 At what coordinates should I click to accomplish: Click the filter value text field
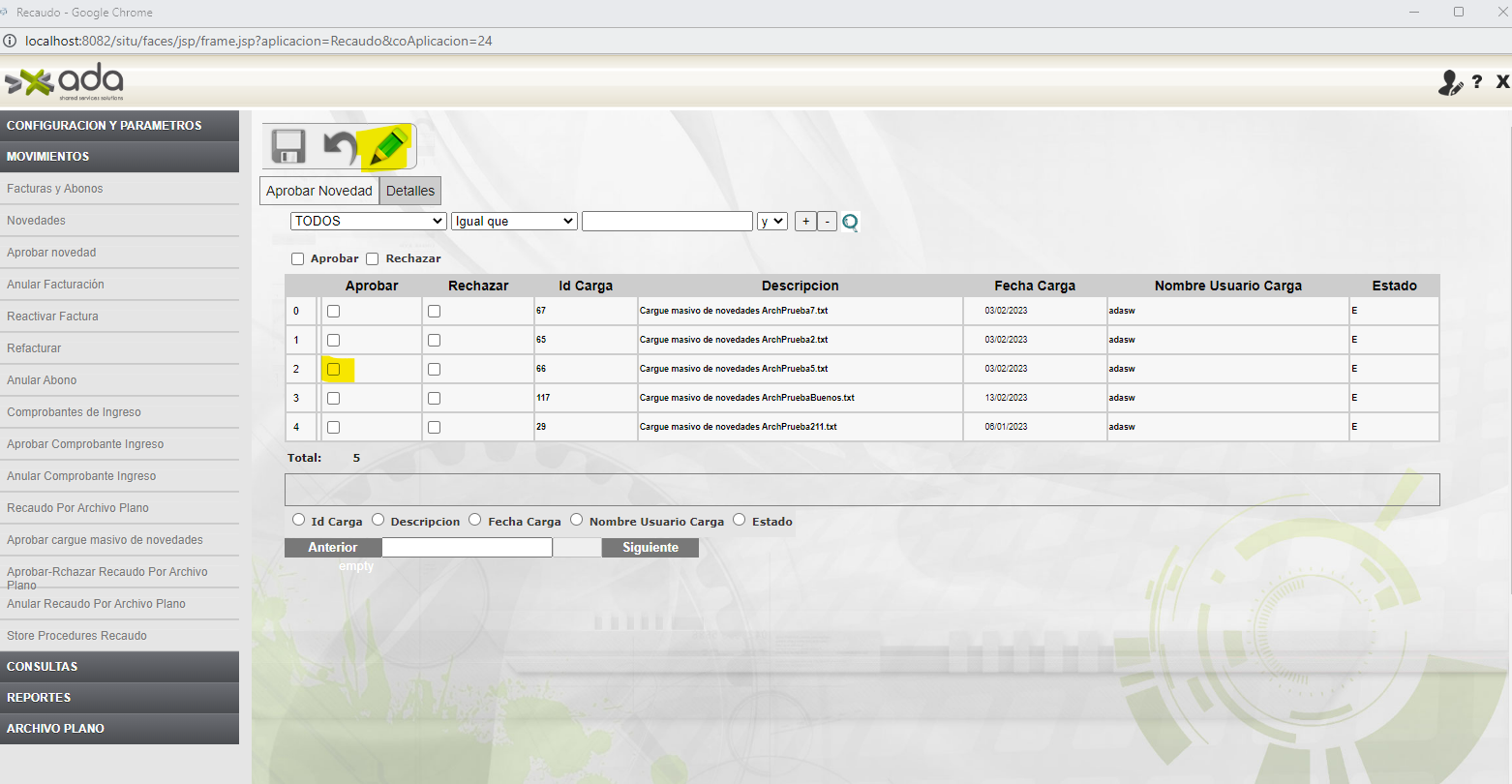(667, 222)
